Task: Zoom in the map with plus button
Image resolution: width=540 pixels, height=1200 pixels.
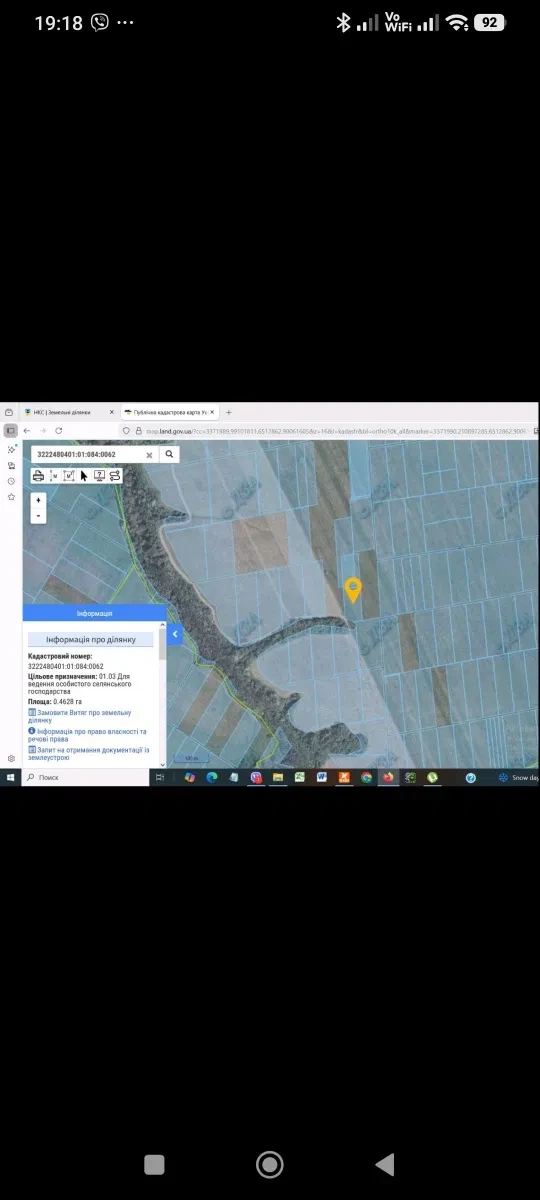Action: (x=38, y=500)
